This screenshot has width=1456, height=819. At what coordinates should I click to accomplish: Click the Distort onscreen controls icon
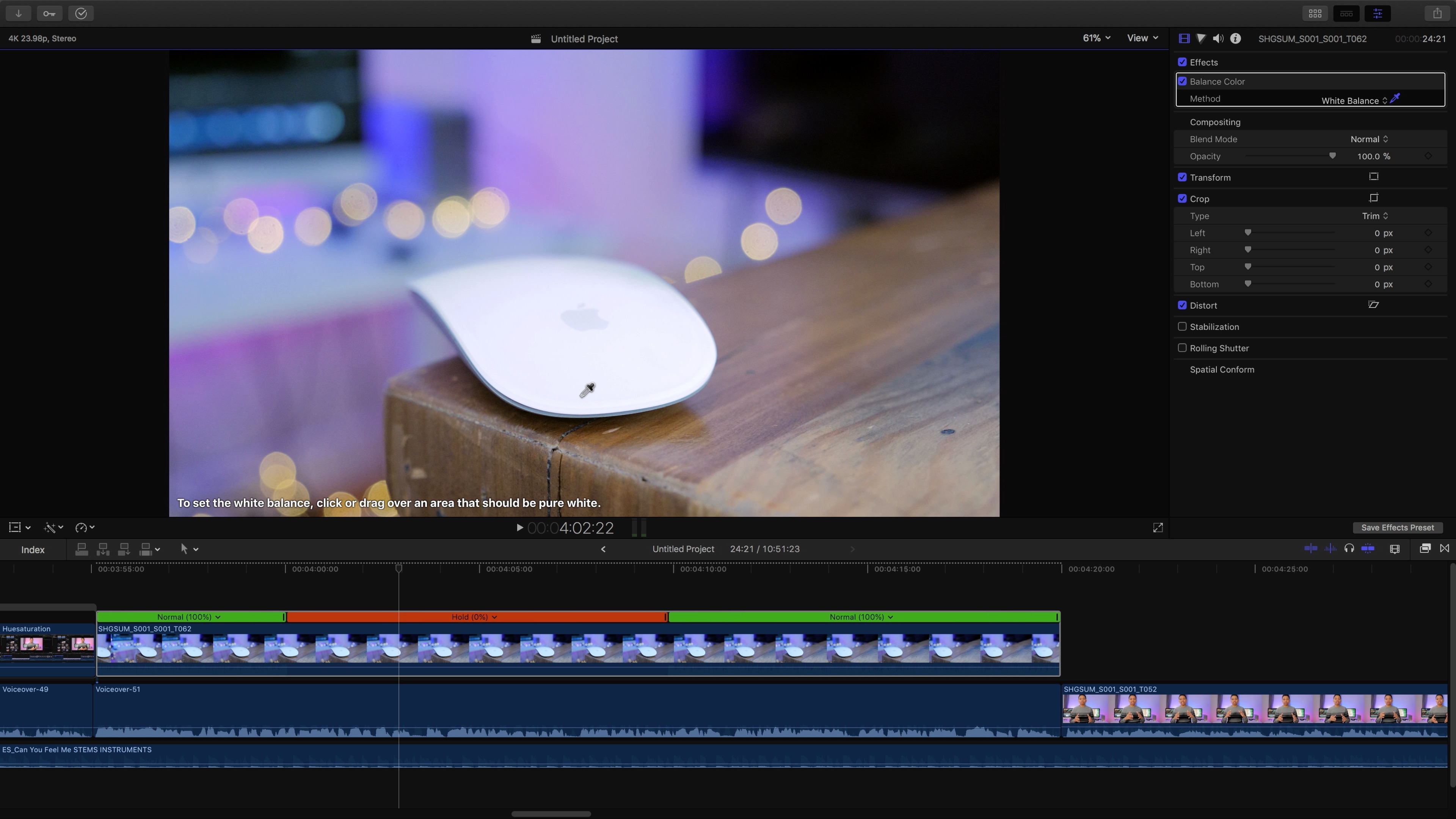1373,305
